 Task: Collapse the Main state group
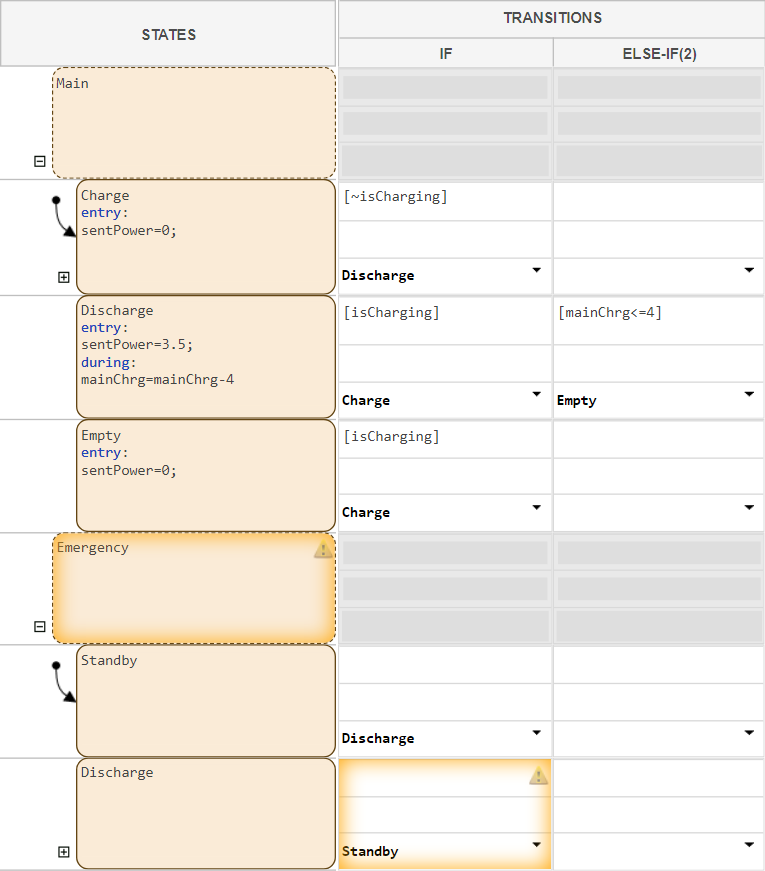[40, 161]
